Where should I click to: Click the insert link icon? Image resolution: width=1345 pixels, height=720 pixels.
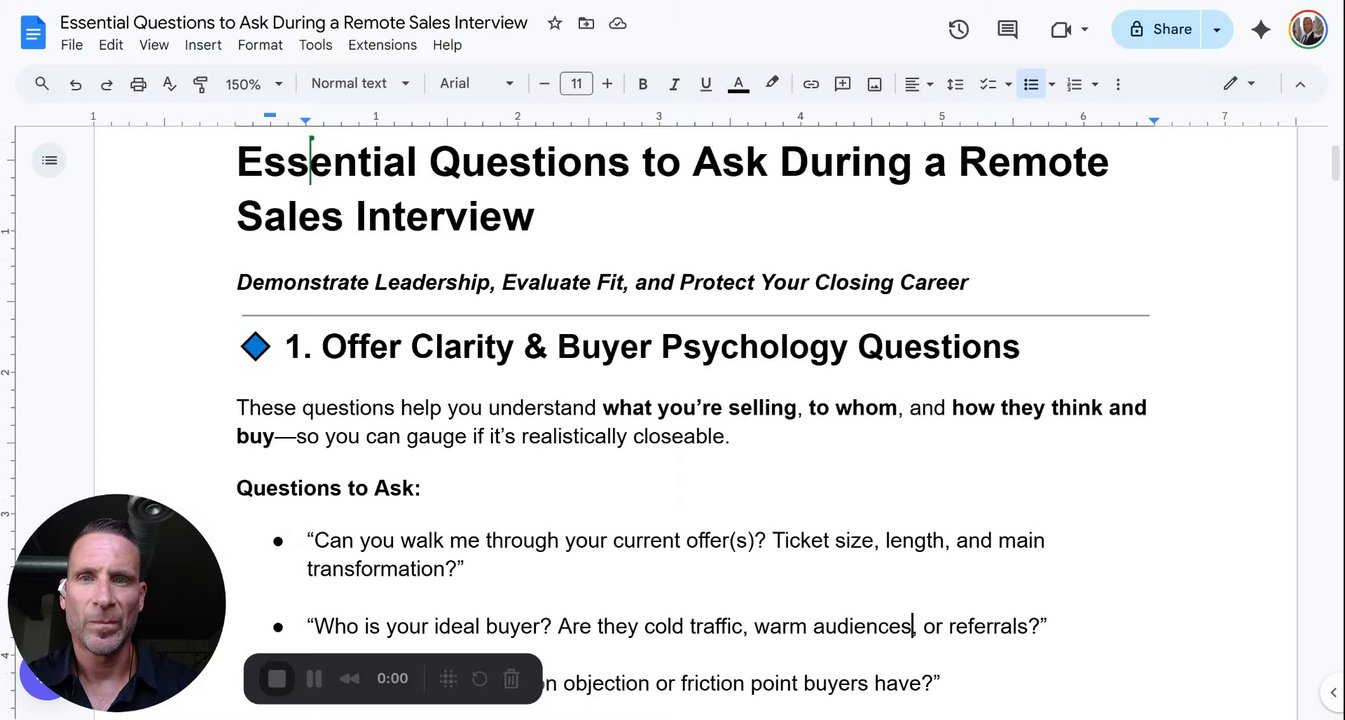811,84
